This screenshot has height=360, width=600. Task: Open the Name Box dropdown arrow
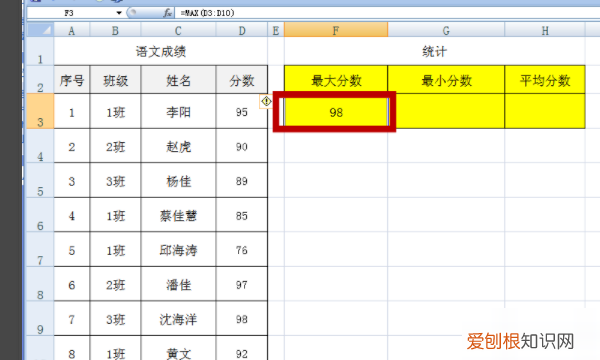(119, 13)
